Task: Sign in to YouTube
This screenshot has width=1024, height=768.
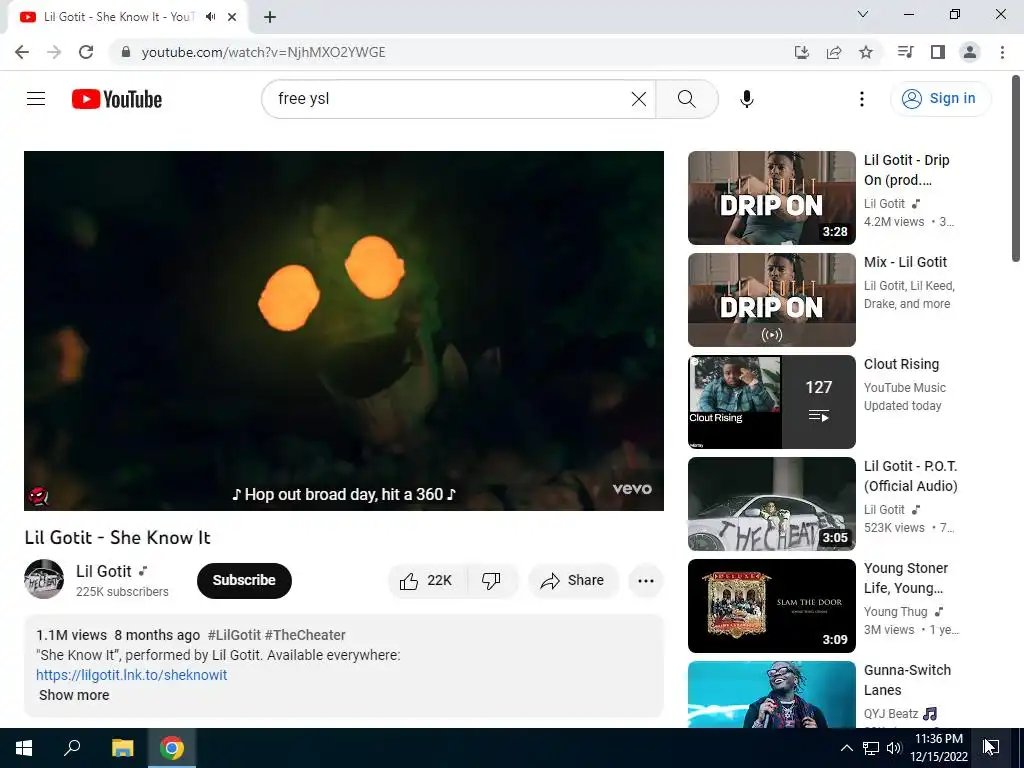Action: coord(940,99)
